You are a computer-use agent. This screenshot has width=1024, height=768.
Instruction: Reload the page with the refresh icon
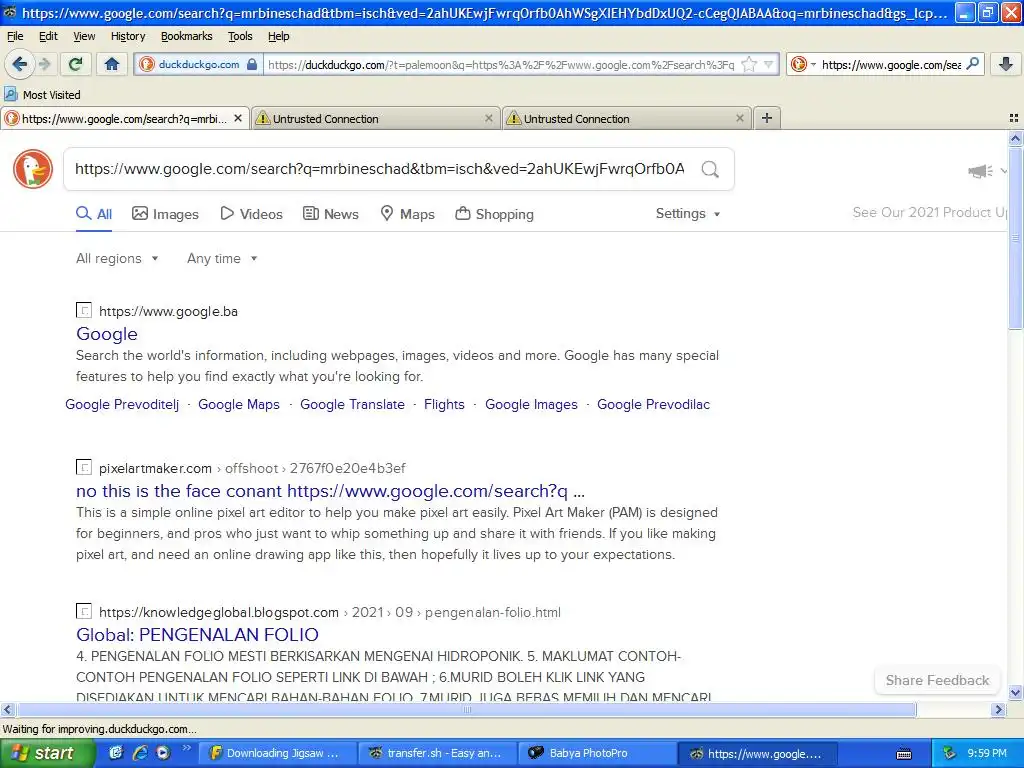tap(76, 64)
